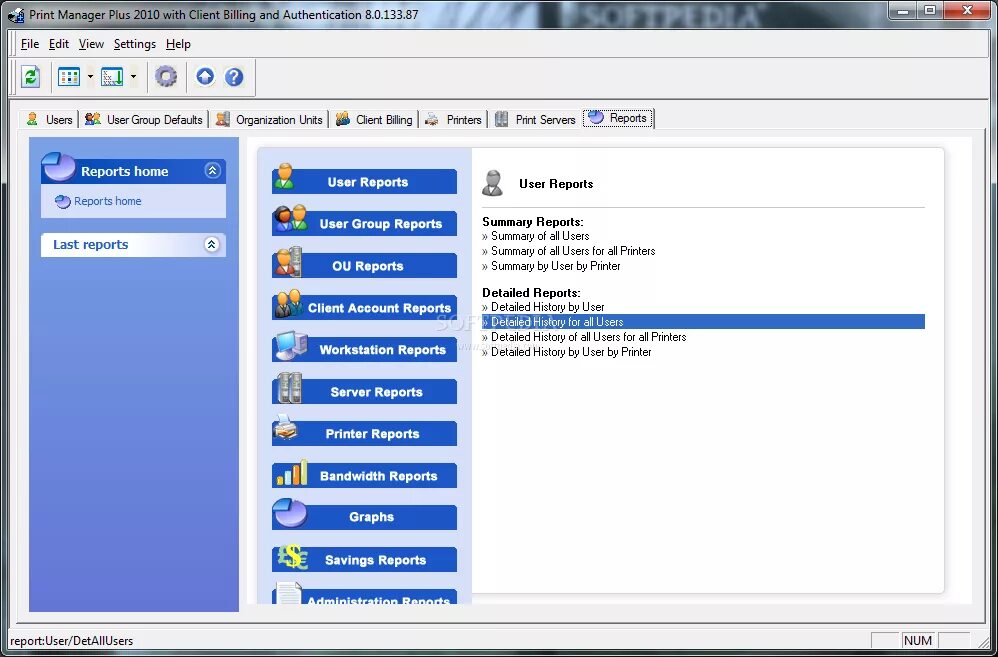Click the currency symbols icon on Savings Reports
This screenshot has width=998, height=657.
pyautogui.click(x=293, y=557)
